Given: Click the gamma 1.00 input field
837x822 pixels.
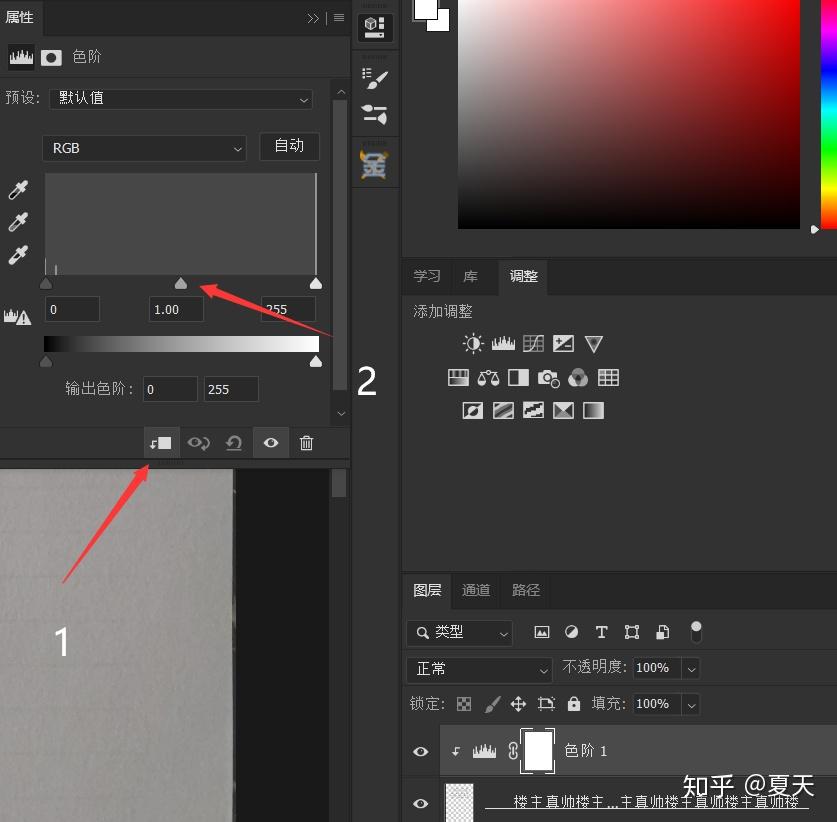Looking at the screenshot, I should tap(176, 310).
